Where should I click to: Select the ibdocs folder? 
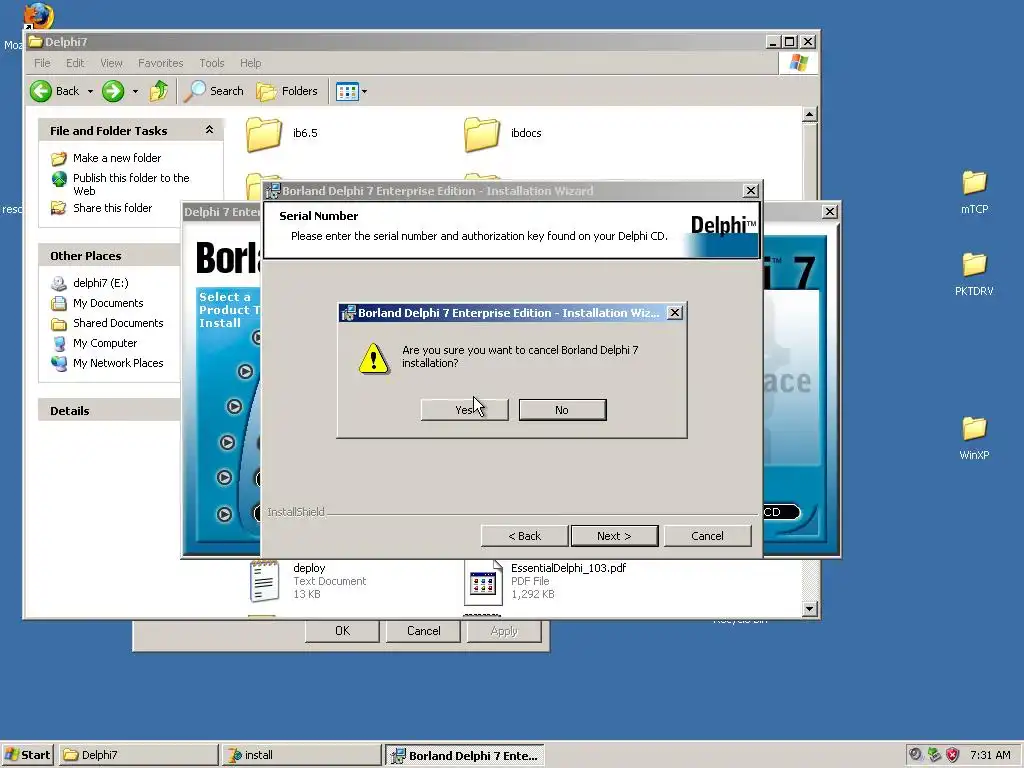pos(503,133)
